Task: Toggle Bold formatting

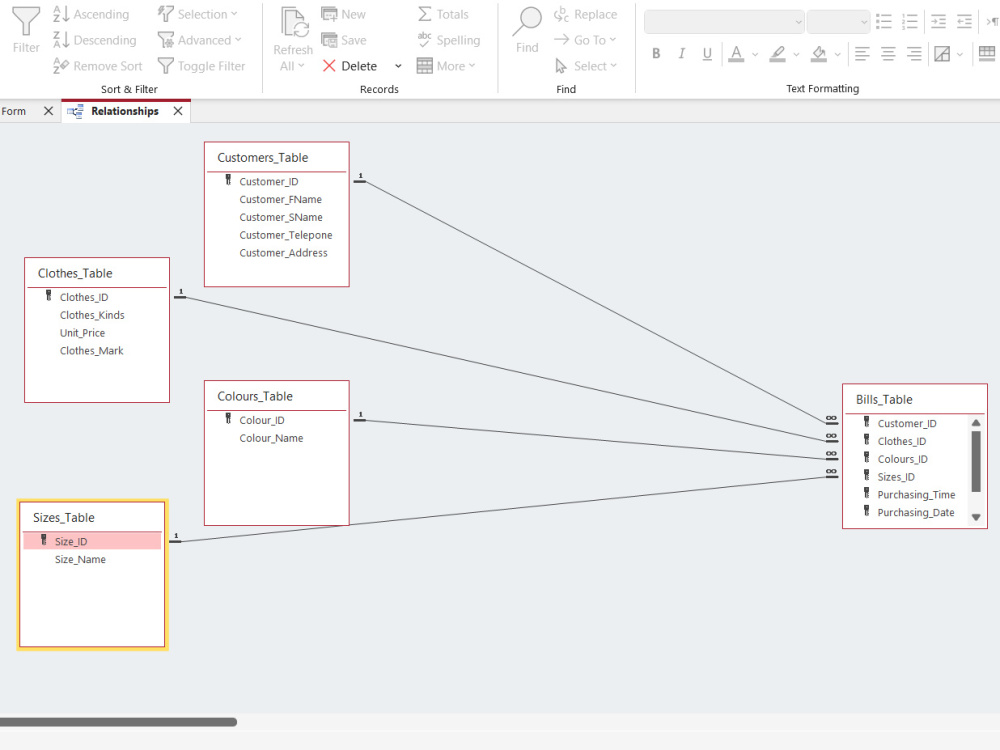Action: point(656,54)
